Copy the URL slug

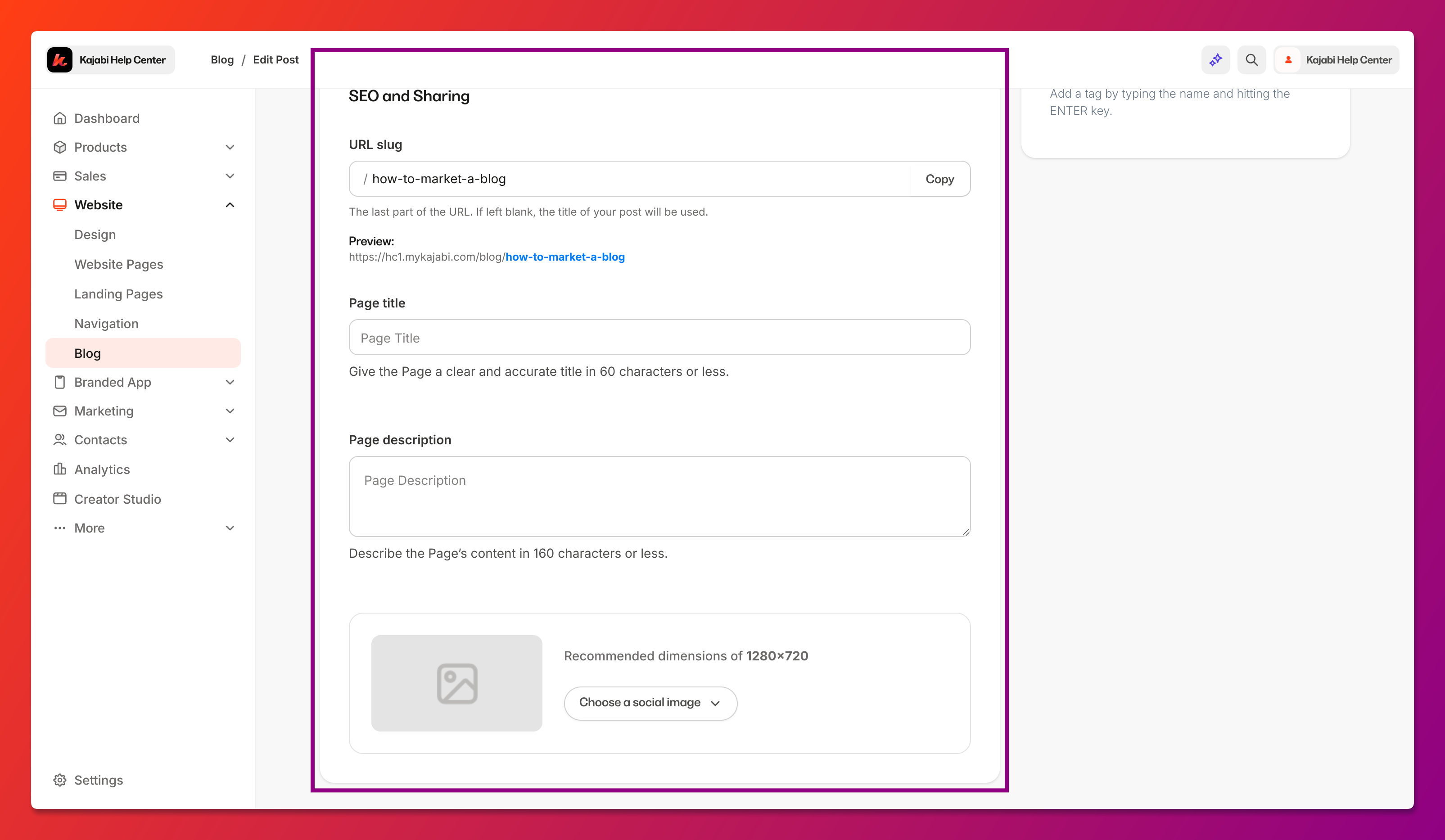coord(940,179)
